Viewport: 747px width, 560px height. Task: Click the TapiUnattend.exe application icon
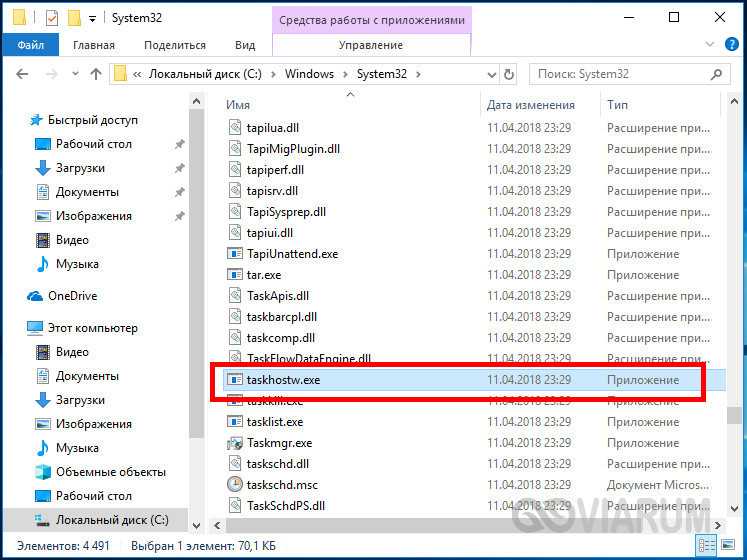(234, 254)
